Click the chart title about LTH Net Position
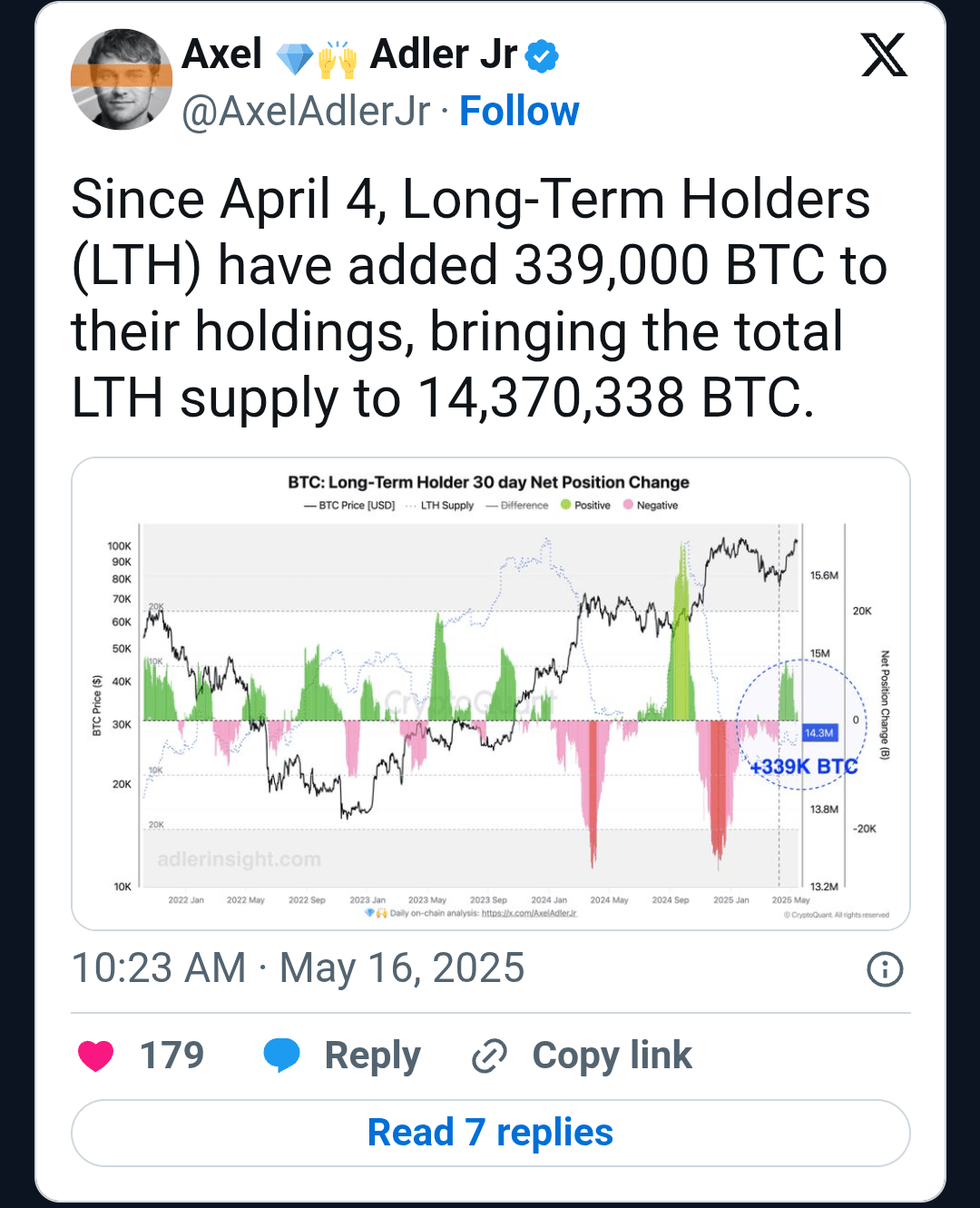Viewport: 980px width, 1208px height. pos(488,482)
